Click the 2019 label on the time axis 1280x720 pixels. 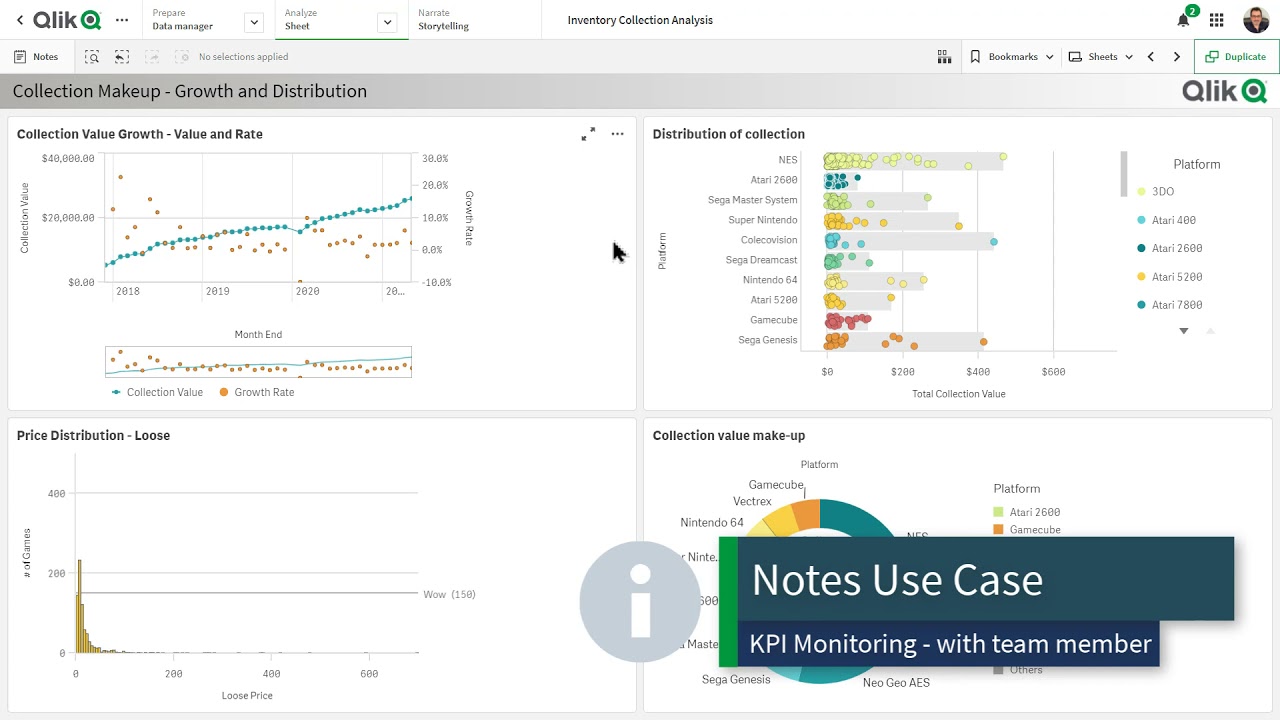(217, 292)
